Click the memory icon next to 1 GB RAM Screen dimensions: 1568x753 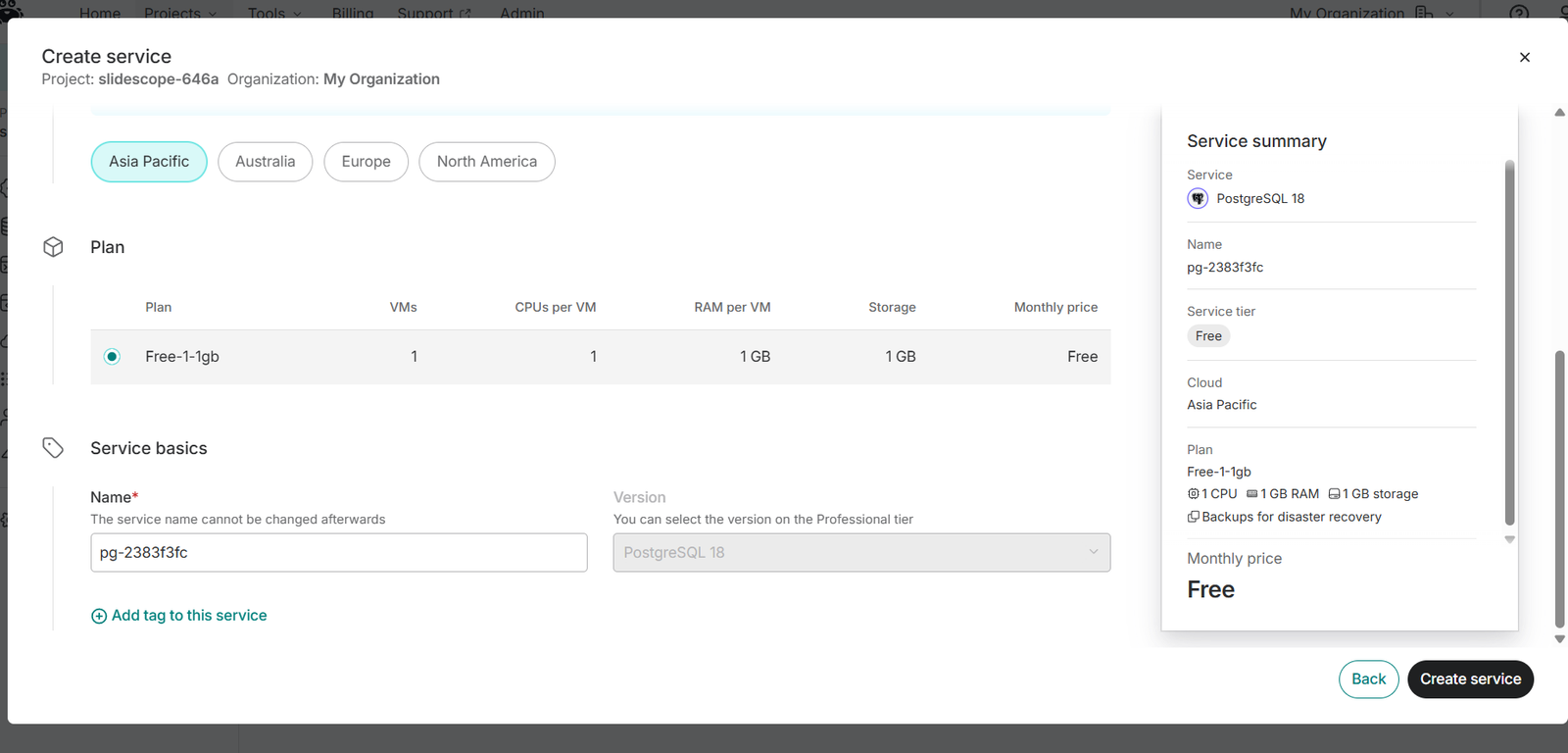coord(1251,494)
